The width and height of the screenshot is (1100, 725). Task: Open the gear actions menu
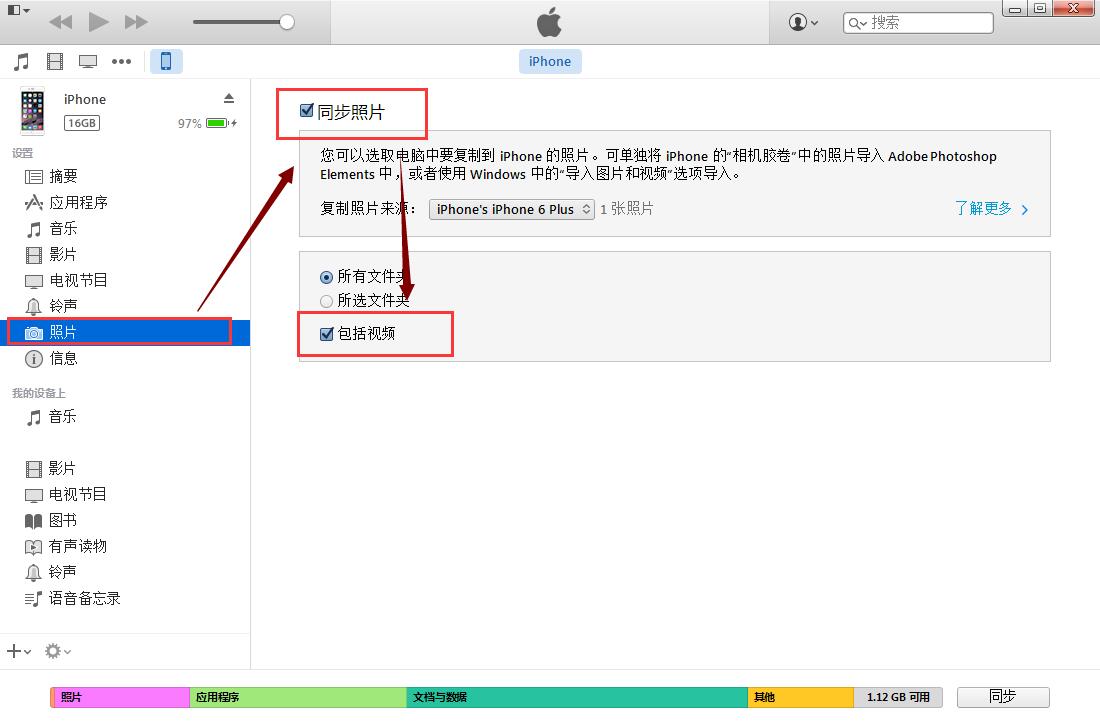pos(58,651)
